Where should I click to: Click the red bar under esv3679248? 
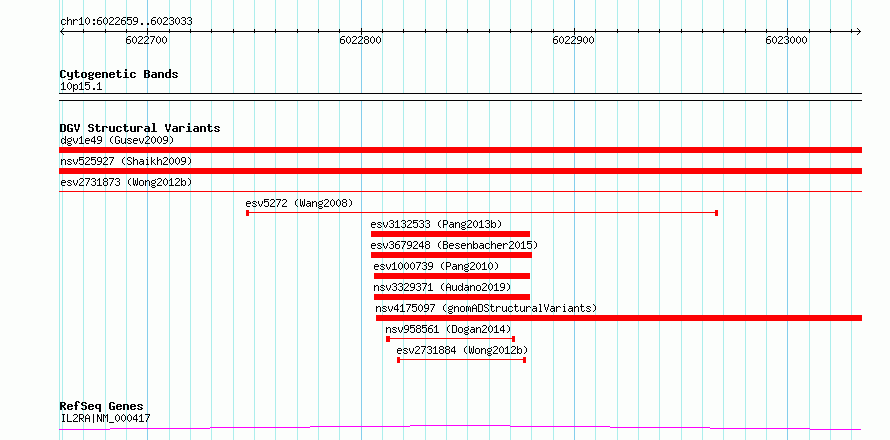click(x=451, y=255)
